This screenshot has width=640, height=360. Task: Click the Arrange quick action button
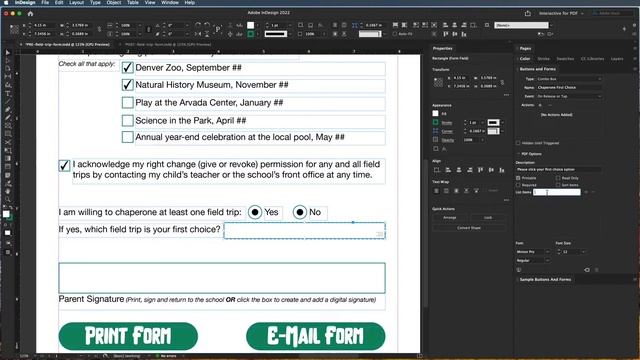click(x=450, y=218)
